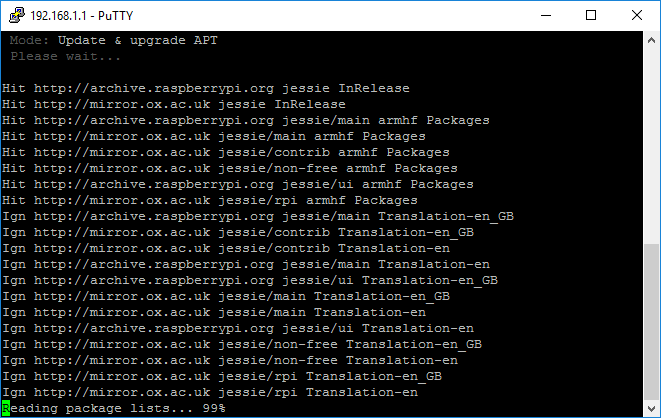Click the 'Reading package lists... 99%' line
This screenshot has width=661, height=418.
point(114,408)
